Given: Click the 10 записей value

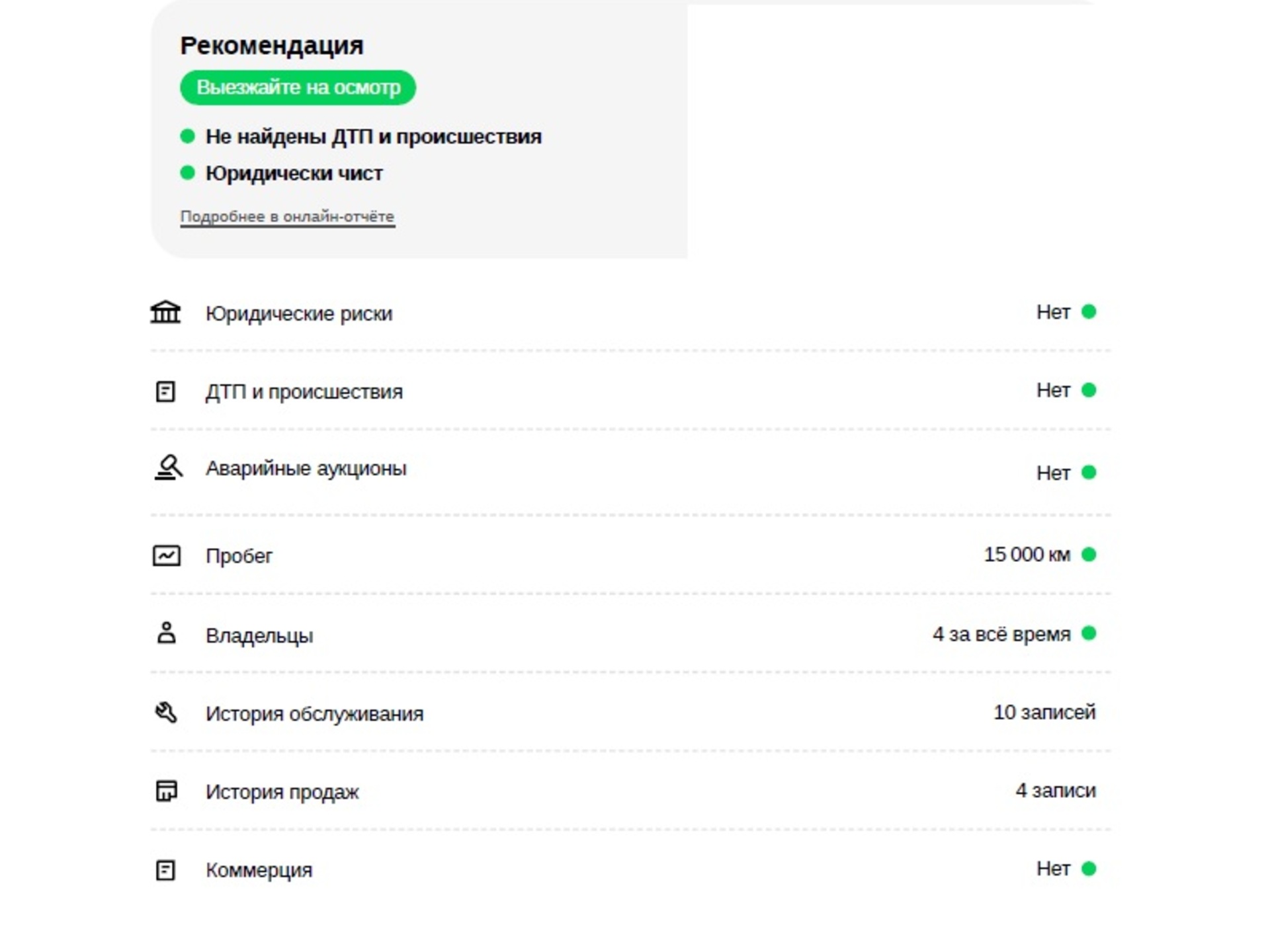Looking at the screenshot, I should 1044,712.
